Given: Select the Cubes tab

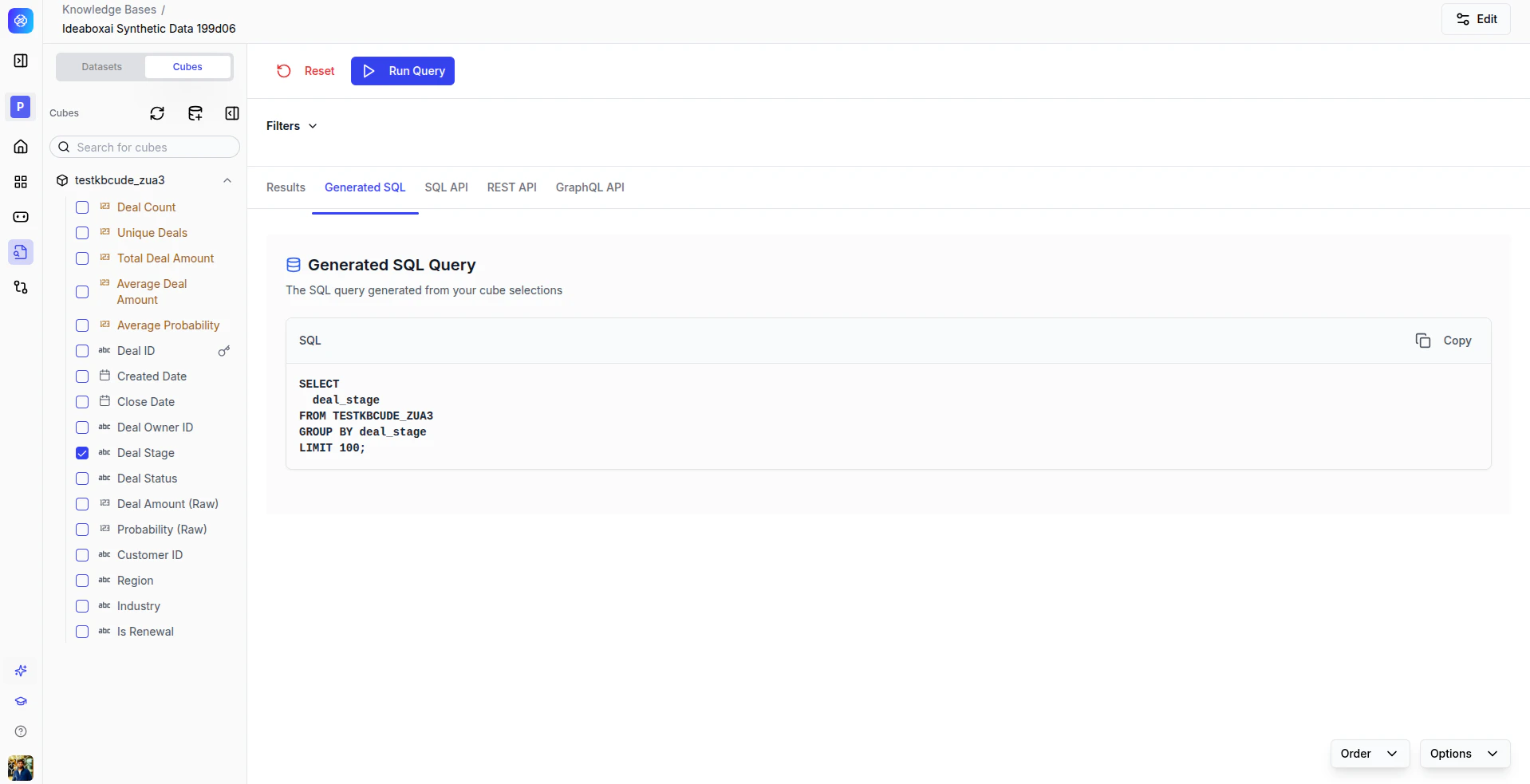Looking at the screenshot, I should [x=187, y=67].
